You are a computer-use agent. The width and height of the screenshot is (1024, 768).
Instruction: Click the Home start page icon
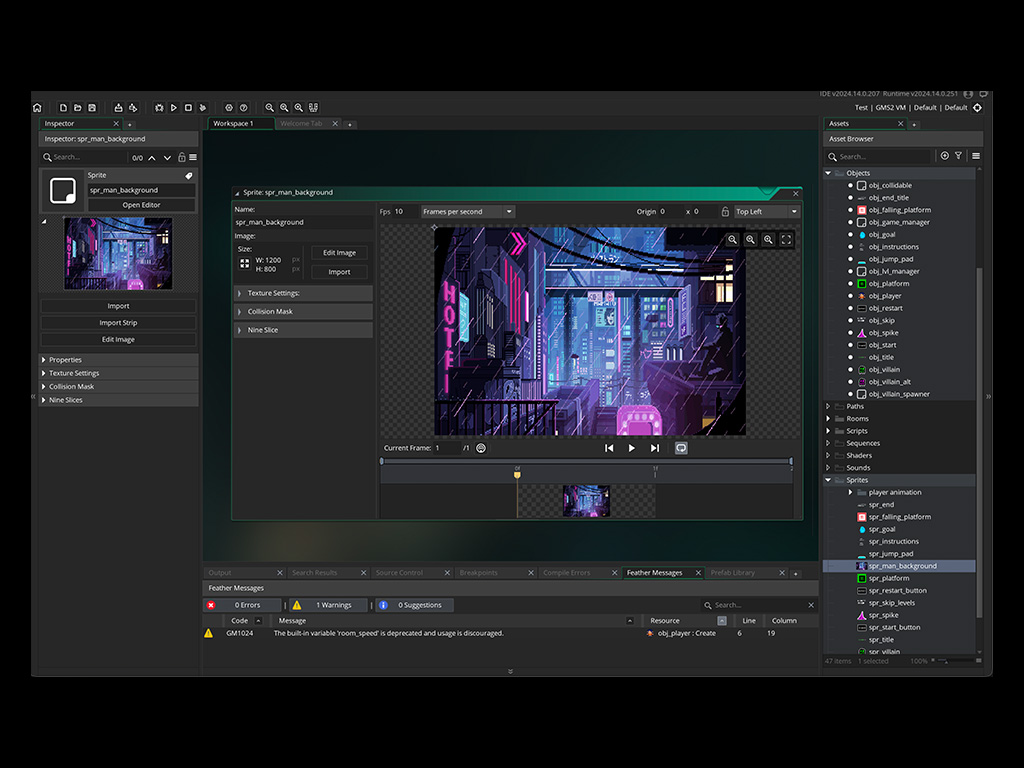click(37, 107)
